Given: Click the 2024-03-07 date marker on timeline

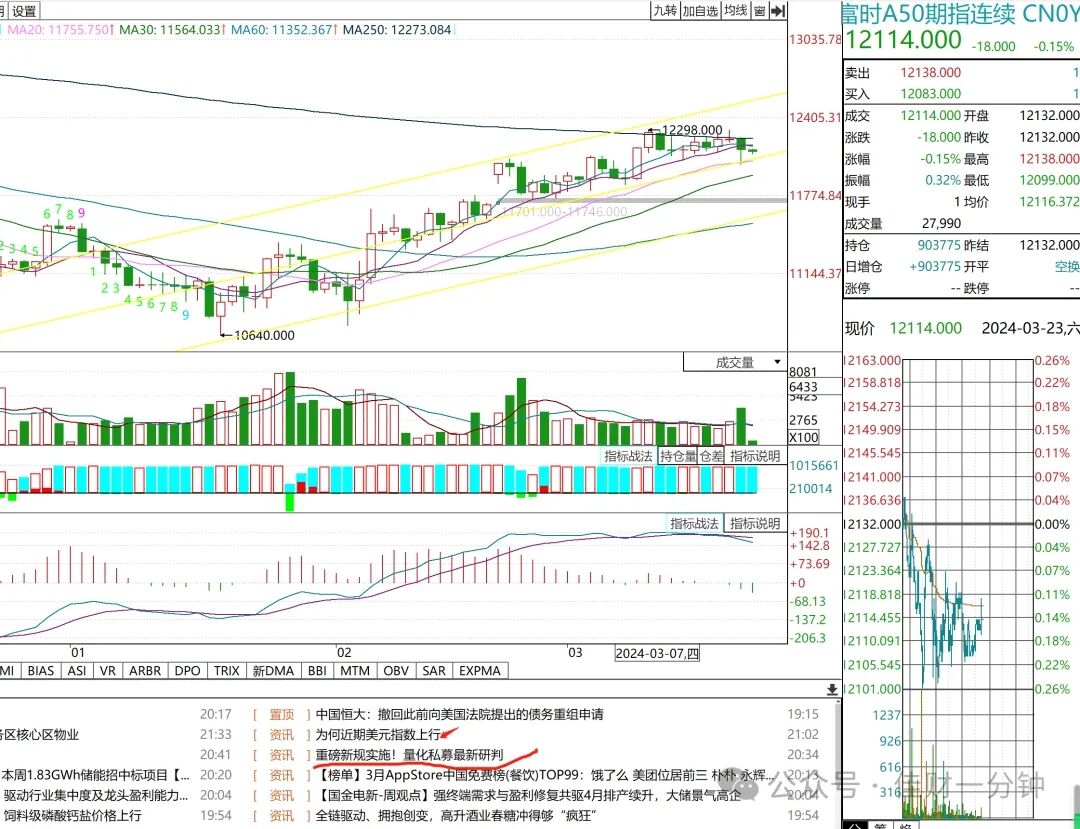Looking at the screenshot, I should 657,653.
